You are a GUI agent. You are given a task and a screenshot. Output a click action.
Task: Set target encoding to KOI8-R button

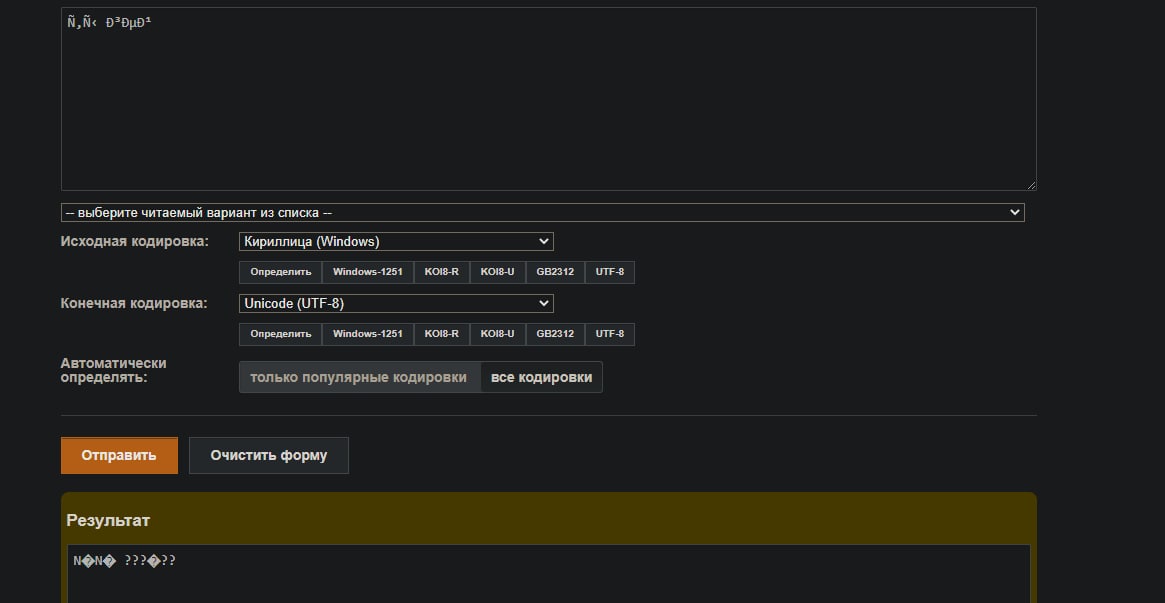tap(441, 334)
